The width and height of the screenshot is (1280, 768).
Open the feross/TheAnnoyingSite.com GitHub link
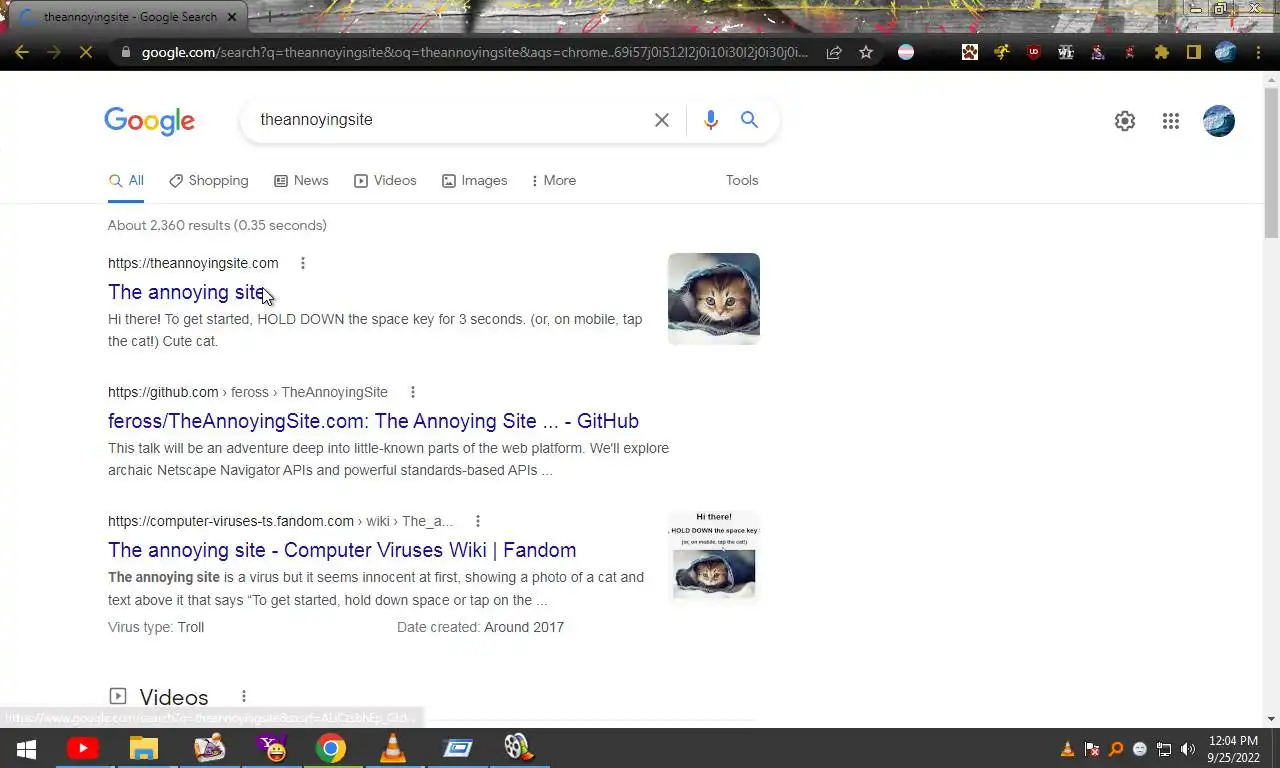point(373,421)
